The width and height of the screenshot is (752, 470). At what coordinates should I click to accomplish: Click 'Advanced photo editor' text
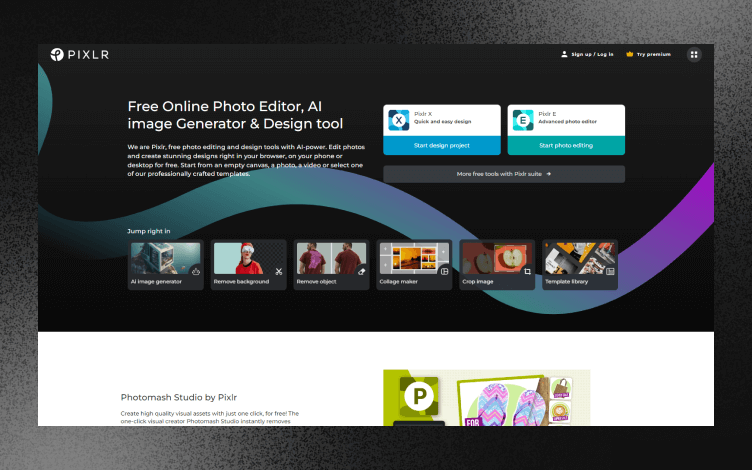click(567, 122)
